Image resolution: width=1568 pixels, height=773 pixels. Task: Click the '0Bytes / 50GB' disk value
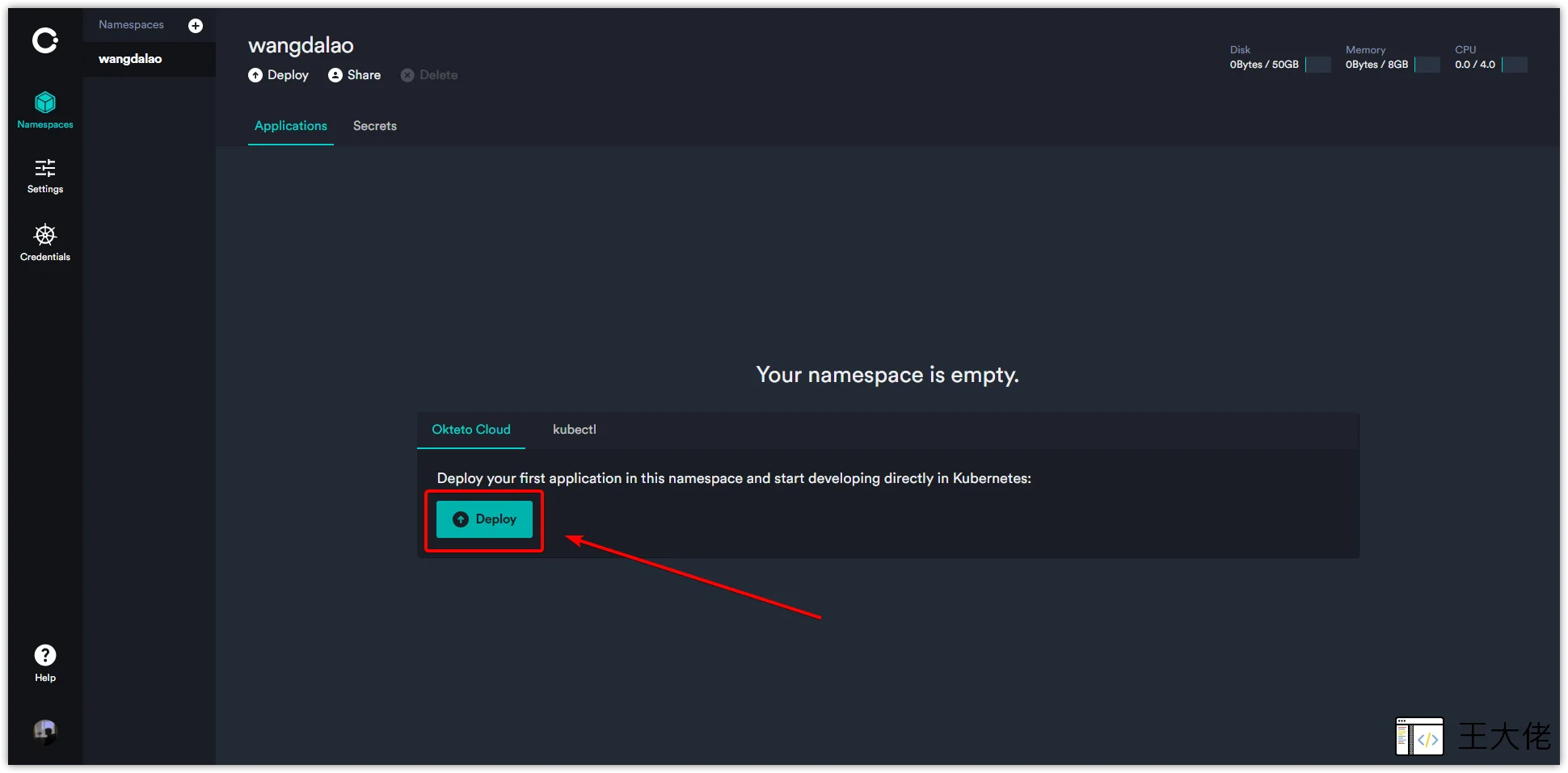[x=1264, y=65]
